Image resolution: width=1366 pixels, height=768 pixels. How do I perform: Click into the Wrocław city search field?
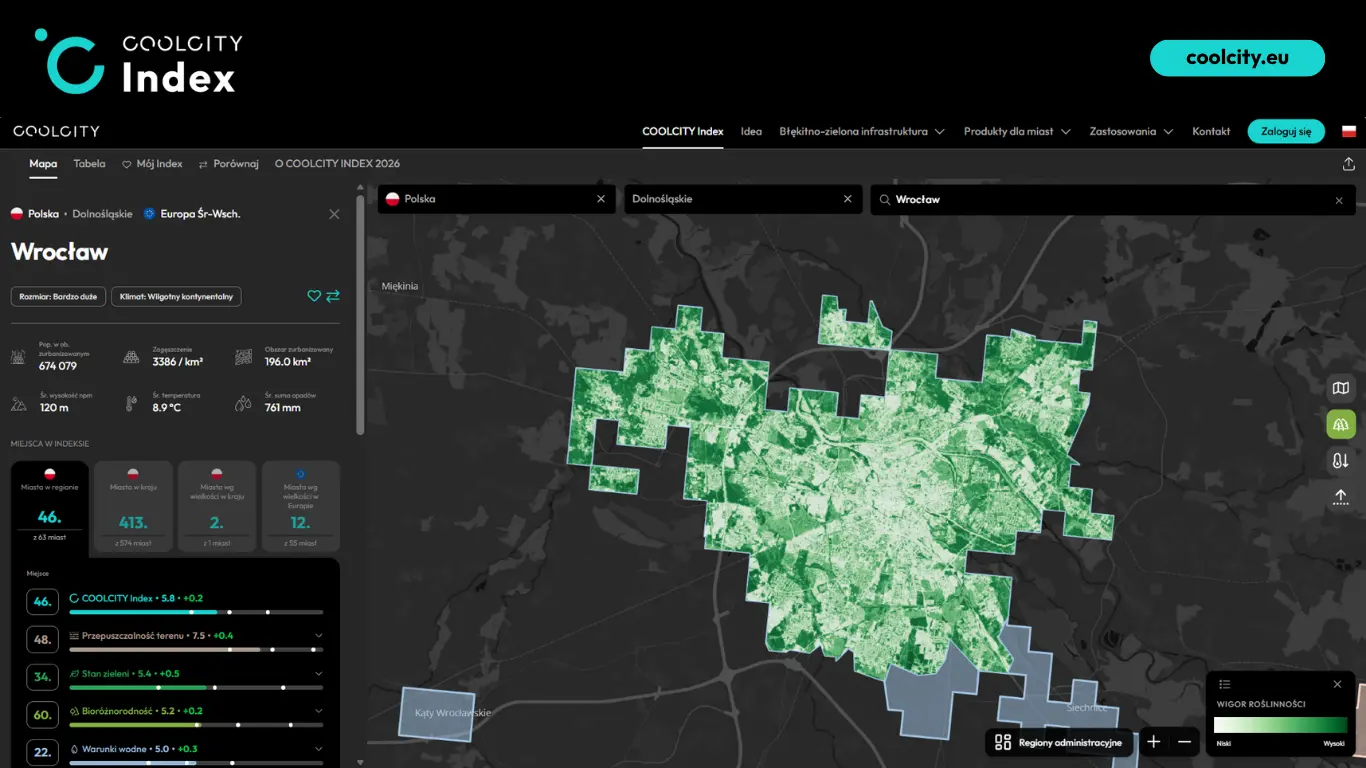click(1112, 200)
